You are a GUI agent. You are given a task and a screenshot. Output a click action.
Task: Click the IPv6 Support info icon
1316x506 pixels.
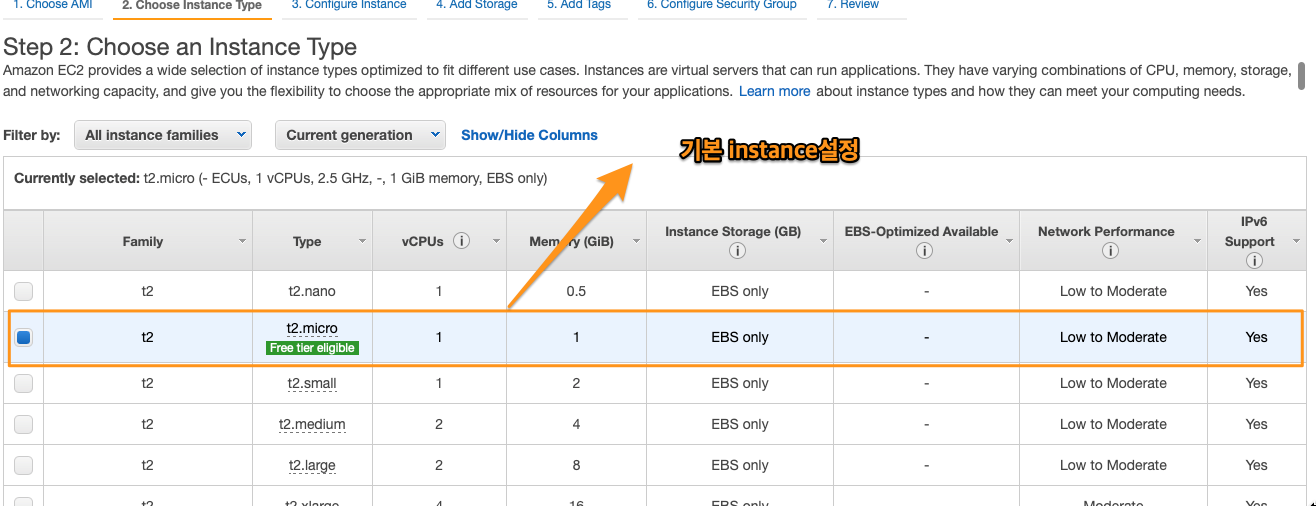pos(1254,261)
